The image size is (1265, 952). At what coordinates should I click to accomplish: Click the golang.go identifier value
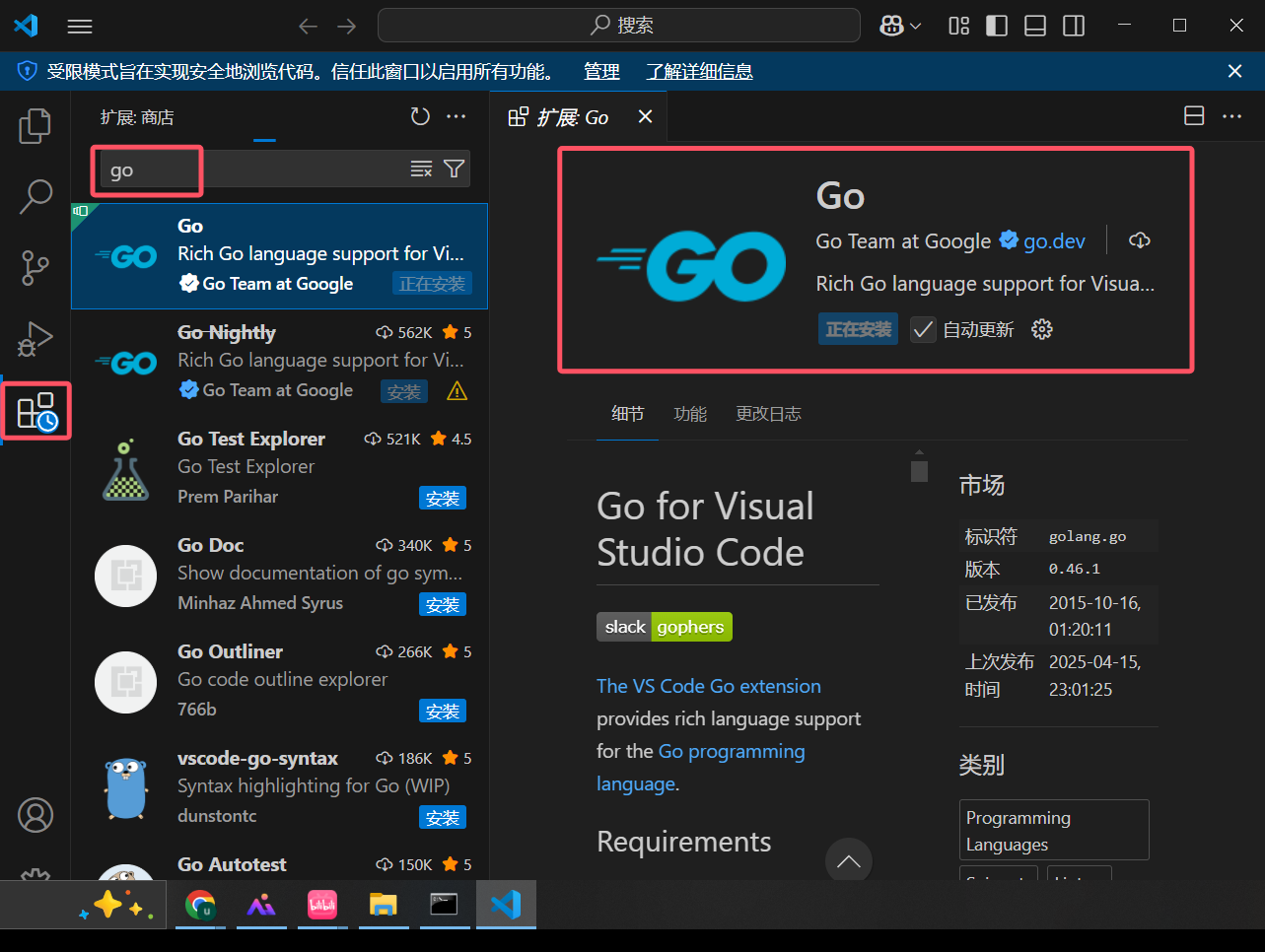[x=1088, y=537]
